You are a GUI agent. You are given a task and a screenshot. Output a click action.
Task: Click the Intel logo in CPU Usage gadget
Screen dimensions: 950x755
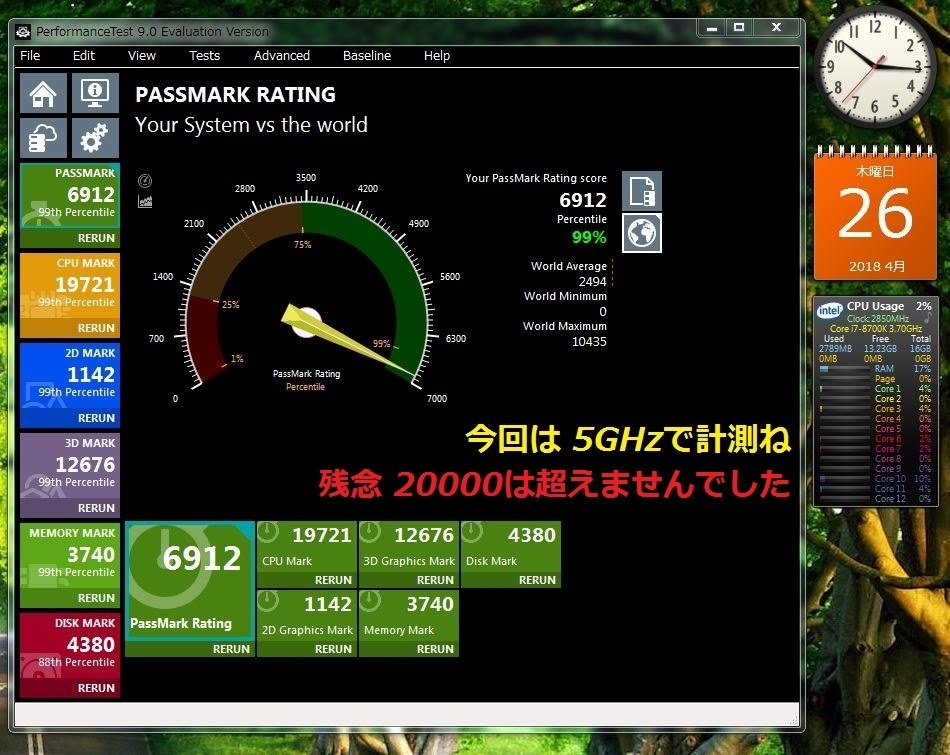tap(829, 310)
